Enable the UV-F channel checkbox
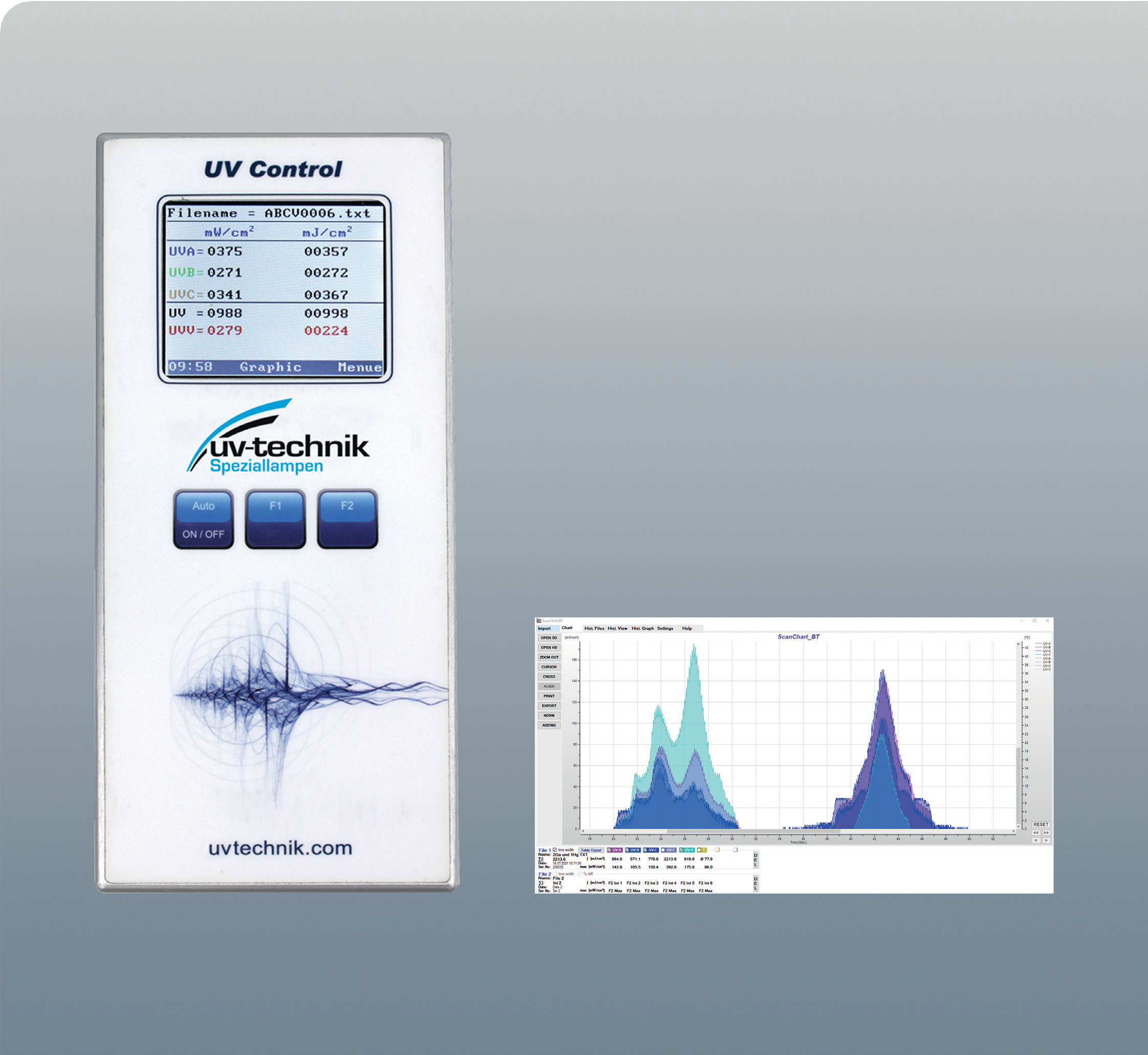1148x1055 pixels. pos(663,850)
